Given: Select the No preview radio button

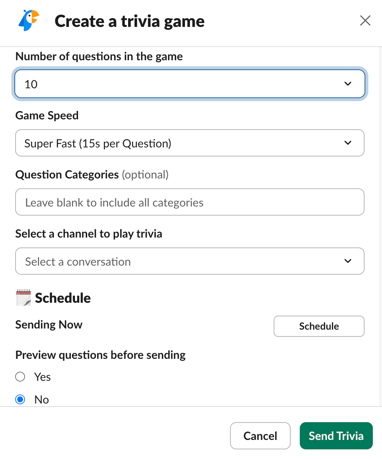Looking at the screenshot, I should (x=20, y=399).
